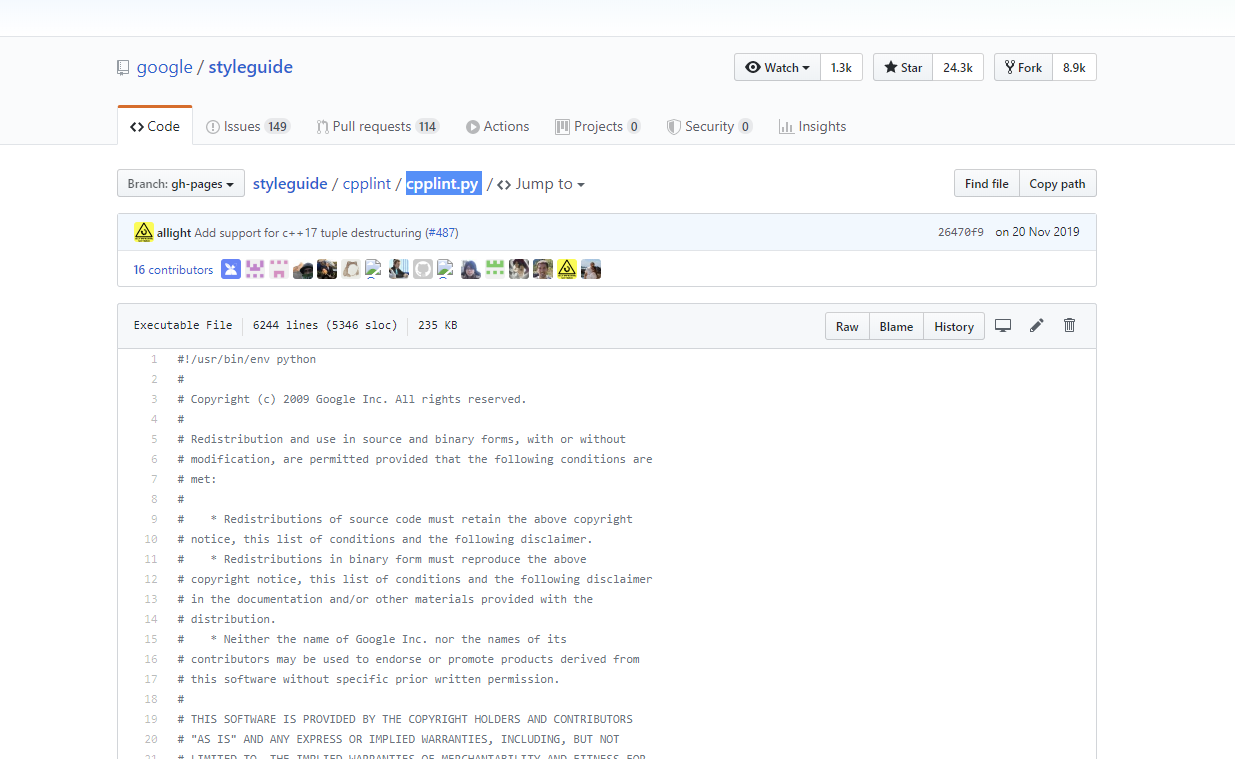
Task: Click the "Copyright (c) 2009 Google Inc." line
Action: pyautogui.click(x=352, y=399)
